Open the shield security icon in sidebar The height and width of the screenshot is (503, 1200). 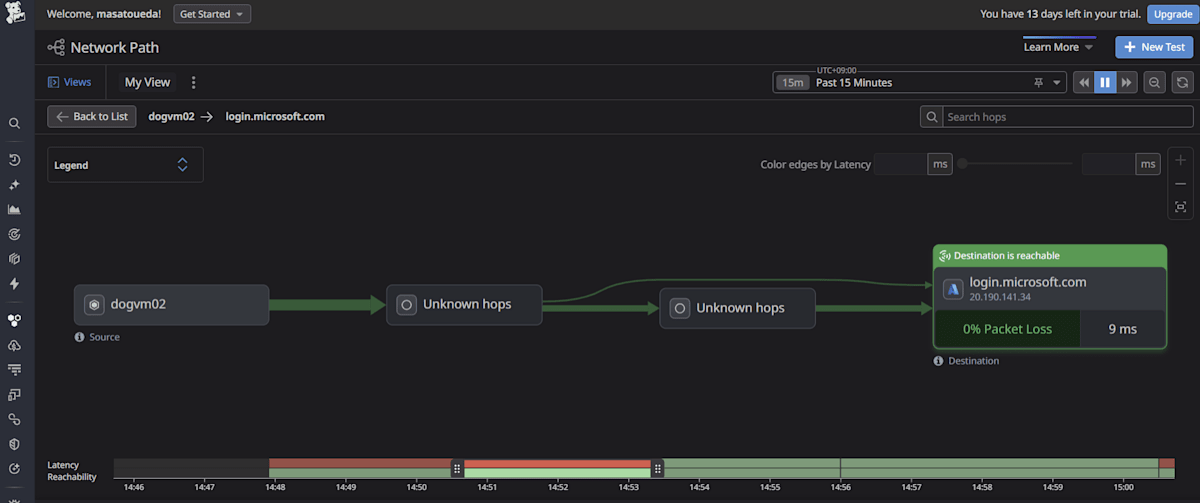click(x=15, y=444)
